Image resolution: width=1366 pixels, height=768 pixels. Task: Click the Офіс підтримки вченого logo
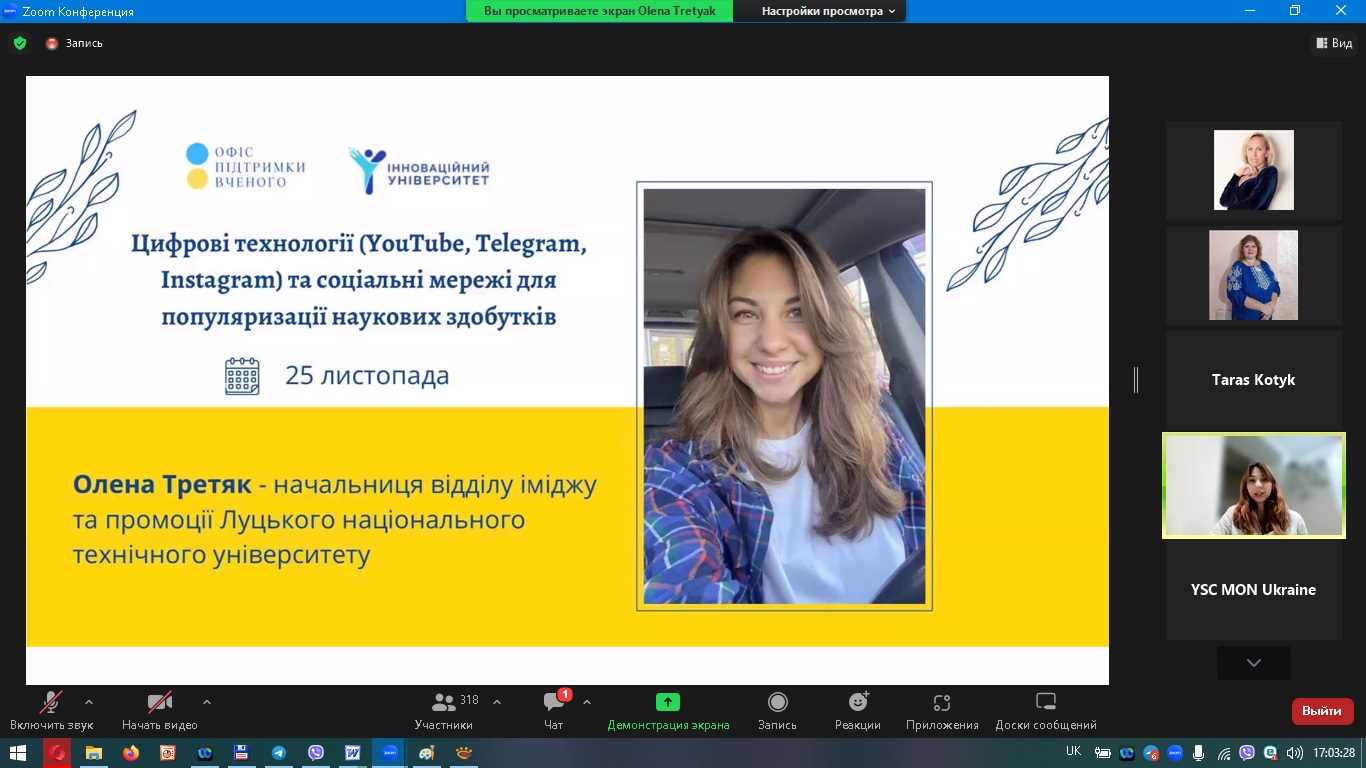[x=245, y=166]
